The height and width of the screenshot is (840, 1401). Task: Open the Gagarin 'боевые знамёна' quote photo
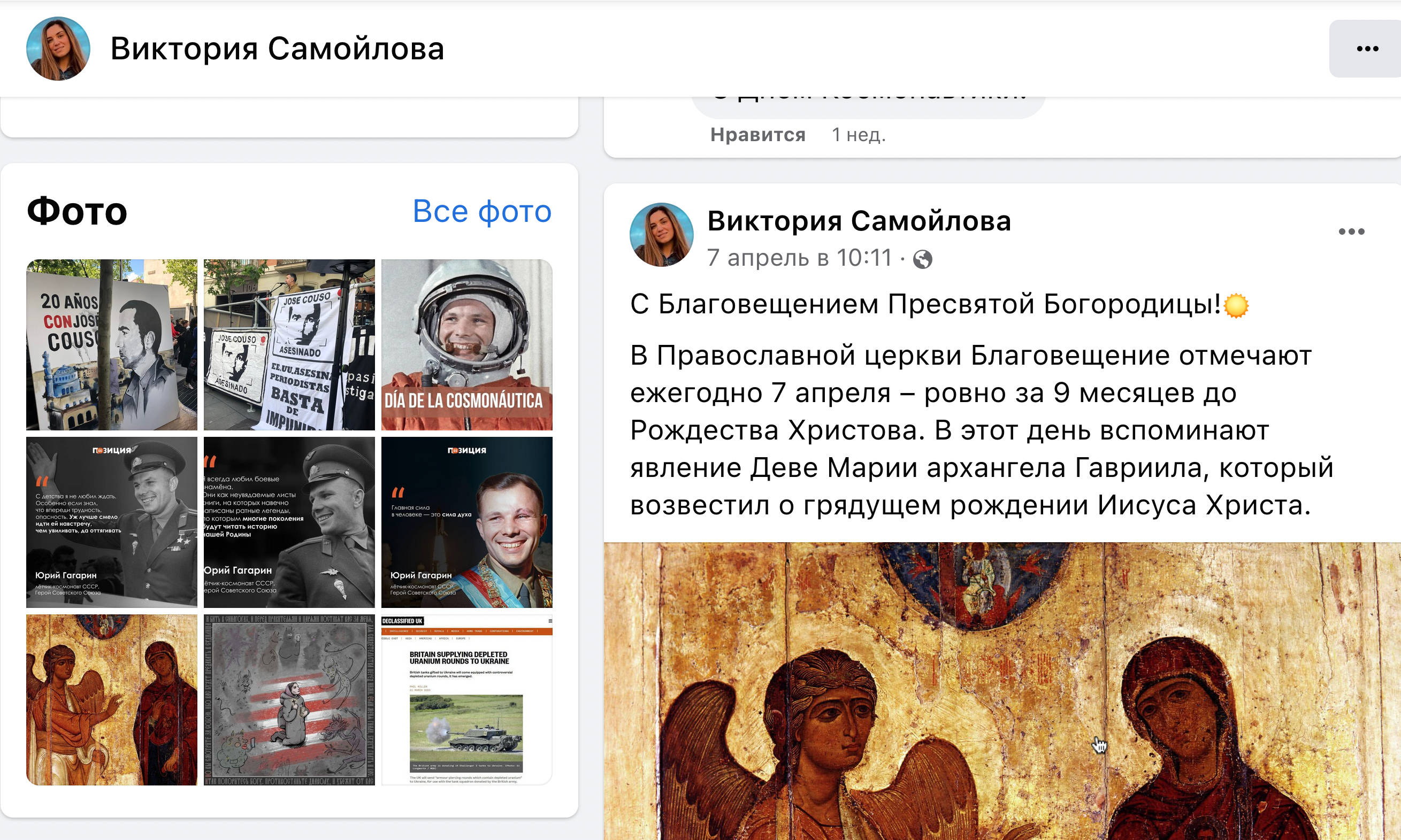(289, 522)
